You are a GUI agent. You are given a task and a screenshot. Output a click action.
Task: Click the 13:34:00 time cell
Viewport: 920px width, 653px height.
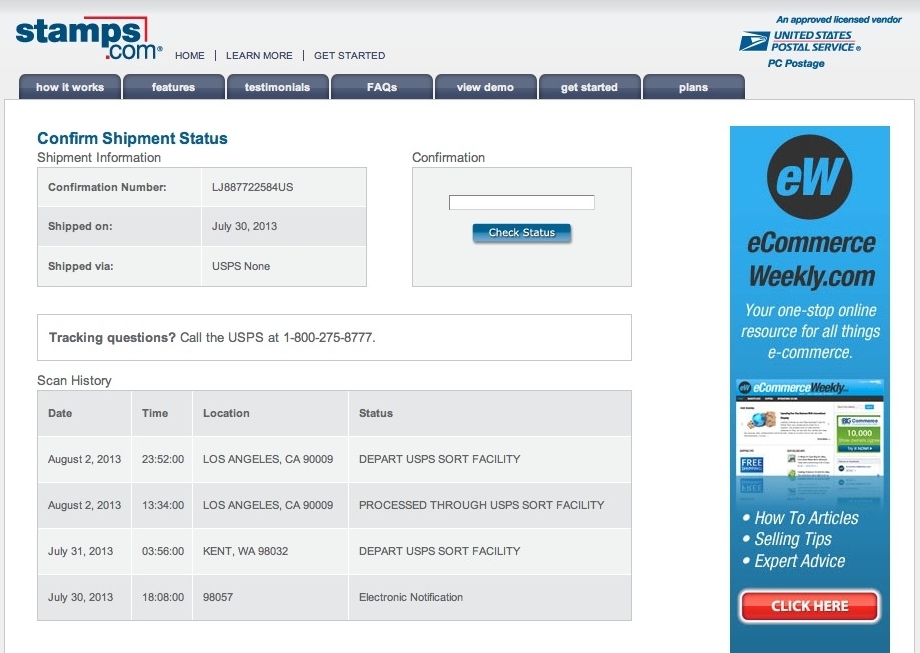pyautogui.click(x=163, y=505)
